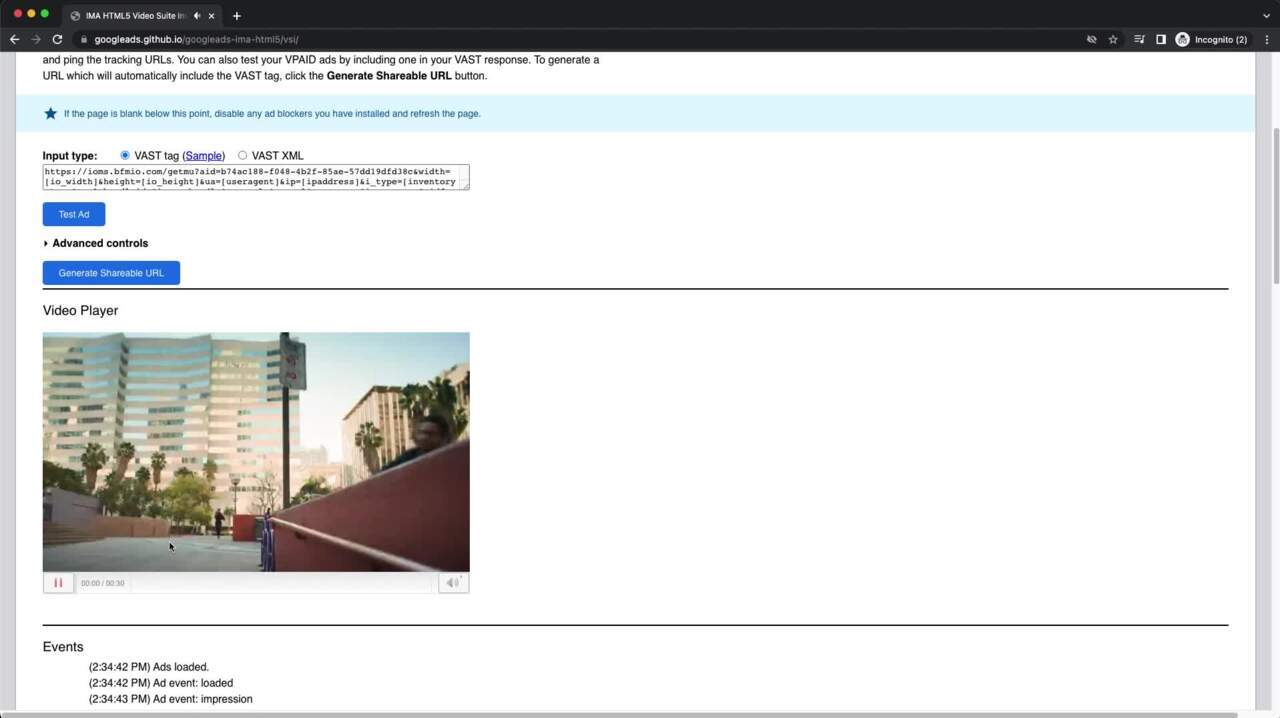View site information lock icon

[x=84, y=40]
